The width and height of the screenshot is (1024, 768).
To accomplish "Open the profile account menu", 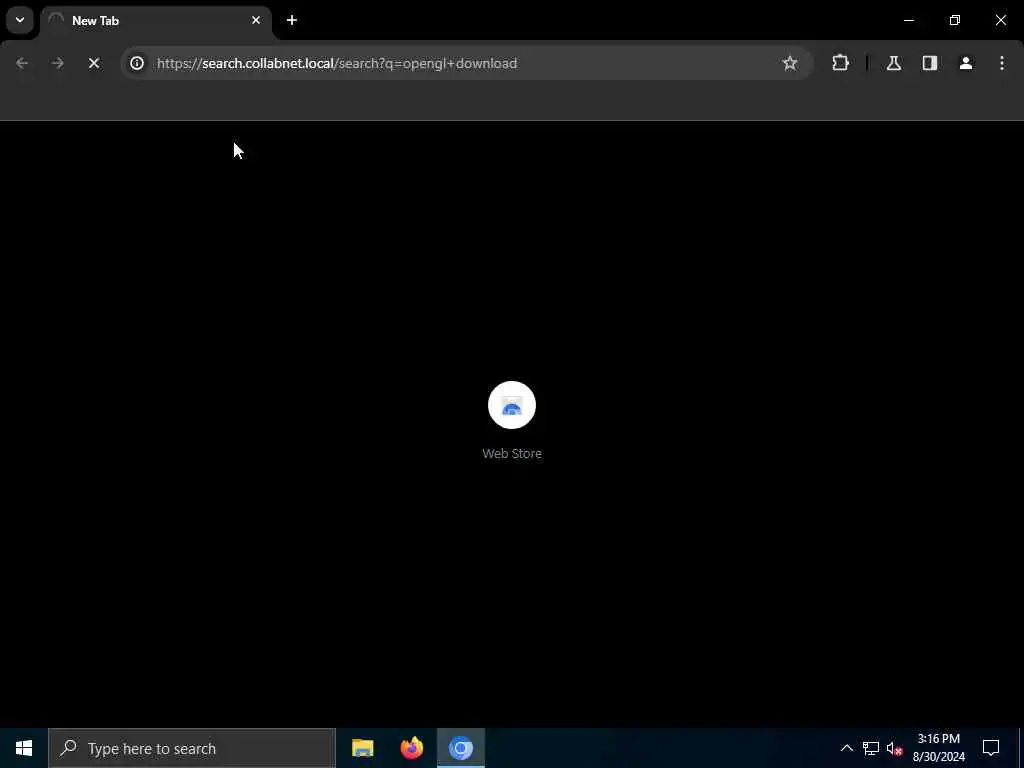I will (x=966, y=63).
